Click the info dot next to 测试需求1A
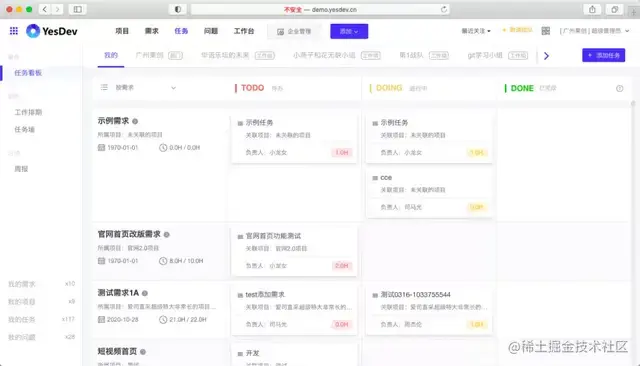Viewport: 640px width, 366px height. click(145, 293)
